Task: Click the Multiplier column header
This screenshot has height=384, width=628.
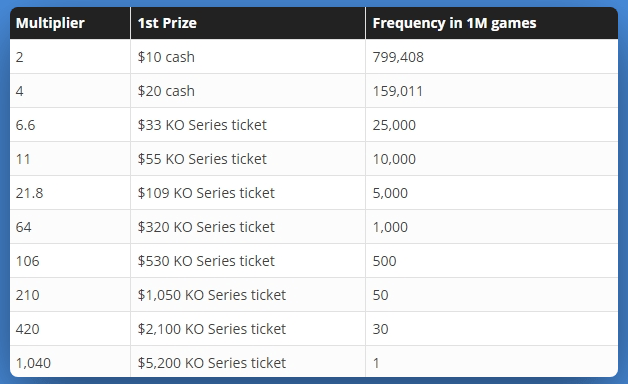Action: point(70,23)
